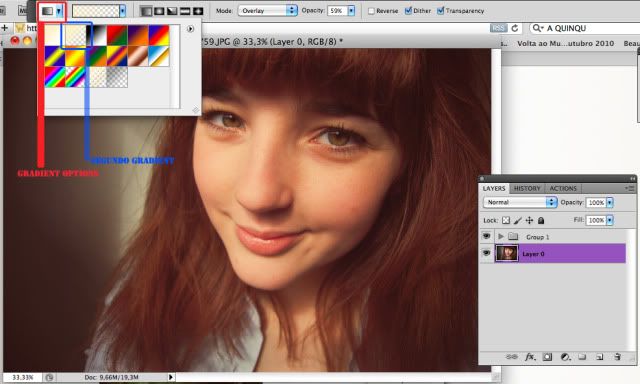
Task: Select the Linear Gradient style icon
Action: 146,11
